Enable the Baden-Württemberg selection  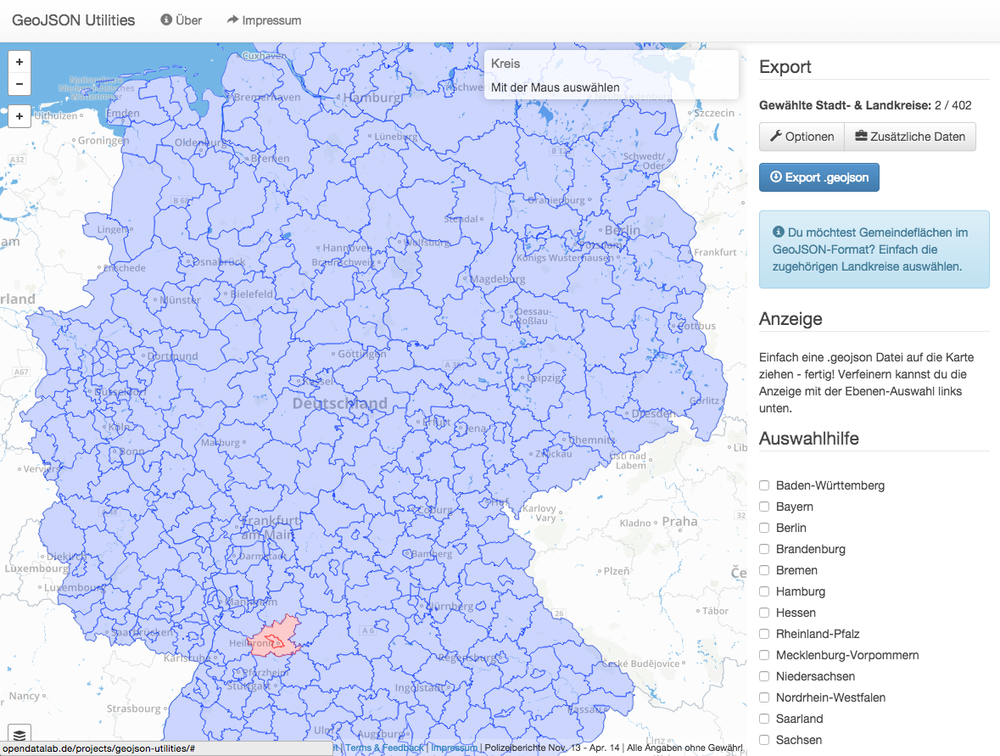tap(764, 485)
